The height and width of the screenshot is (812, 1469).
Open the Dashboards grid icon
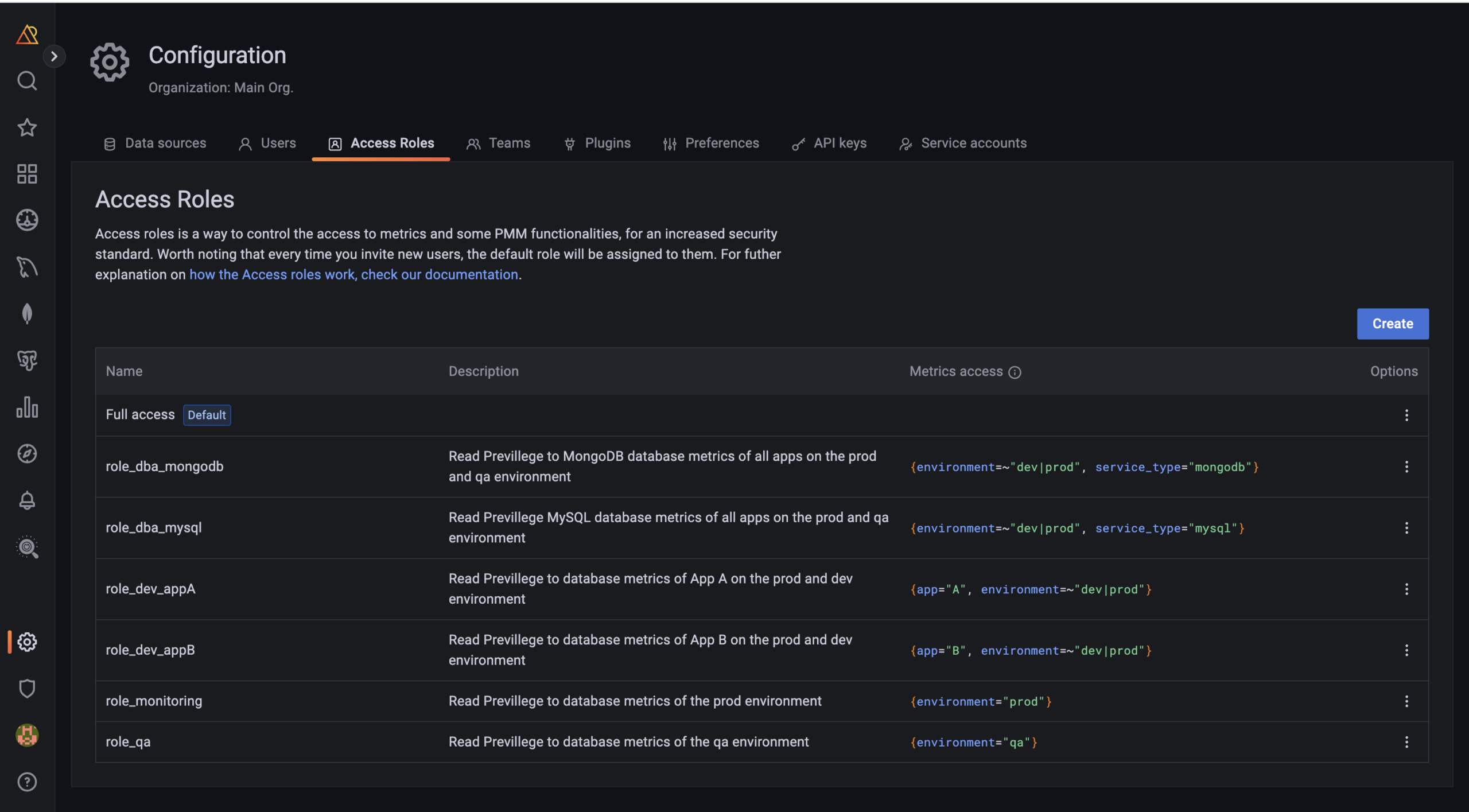coord(27,174)
